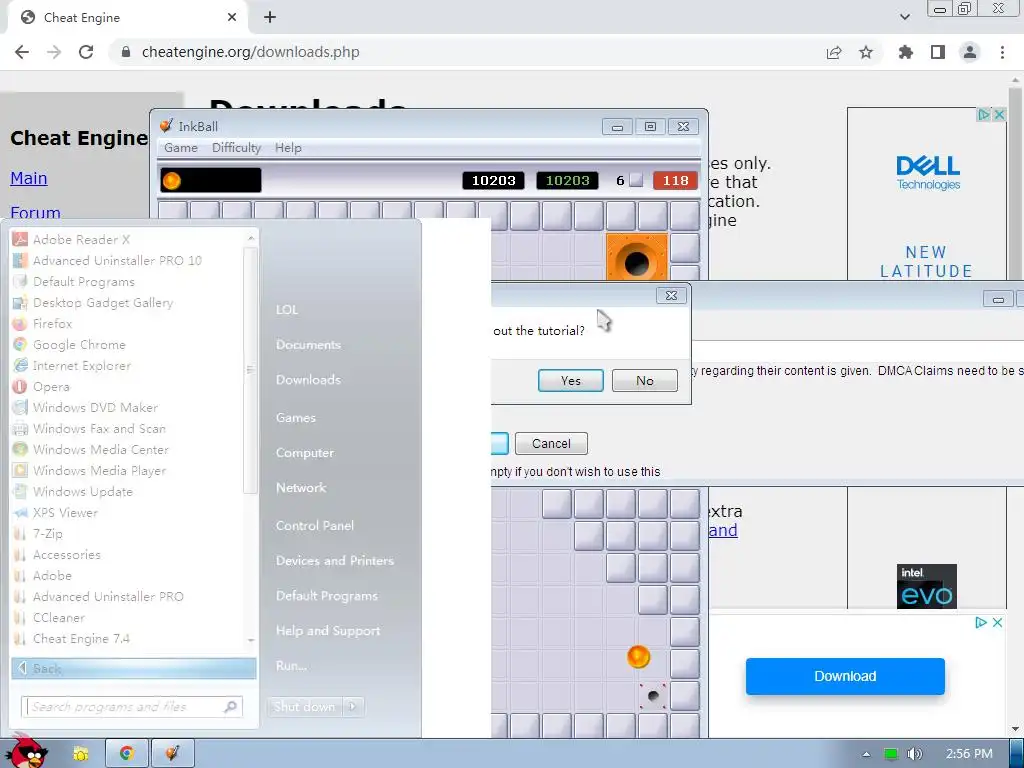Click the taskbar clock showing 2:56 PM

tap(969, 754)
